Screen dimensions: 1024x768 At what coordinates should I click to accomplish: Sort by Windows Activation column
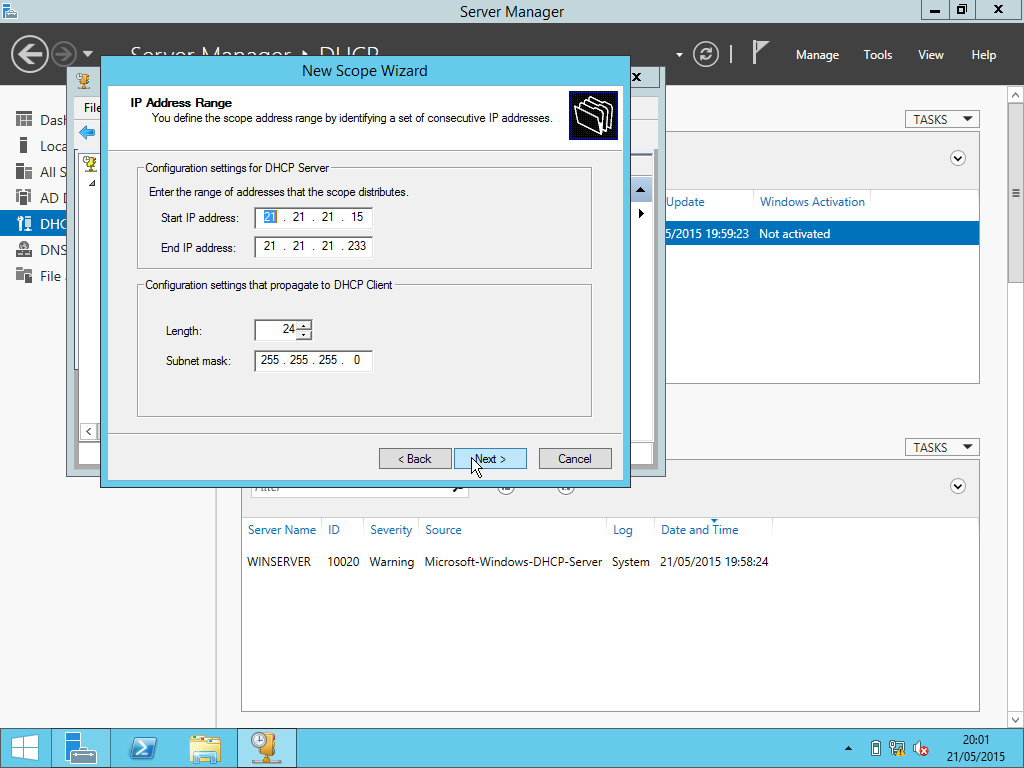point(812,202)
